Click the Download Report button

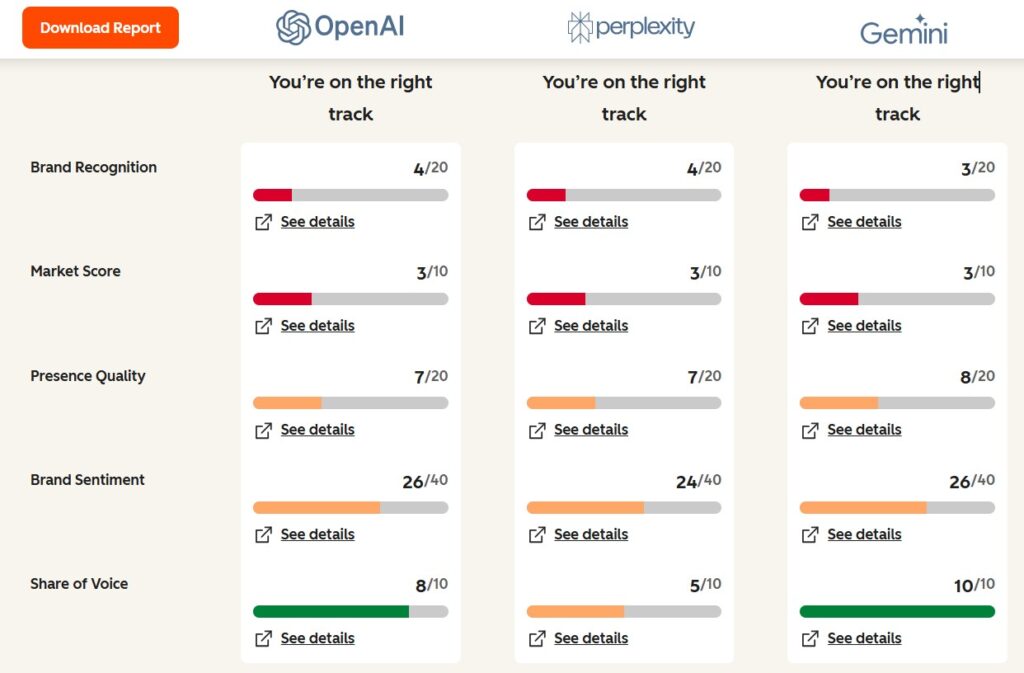[100, 28]
